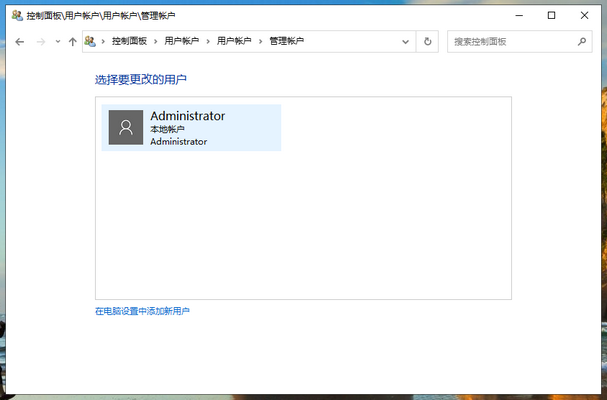Click the user accounts icon in the address bar

click(x=91, y=42)
